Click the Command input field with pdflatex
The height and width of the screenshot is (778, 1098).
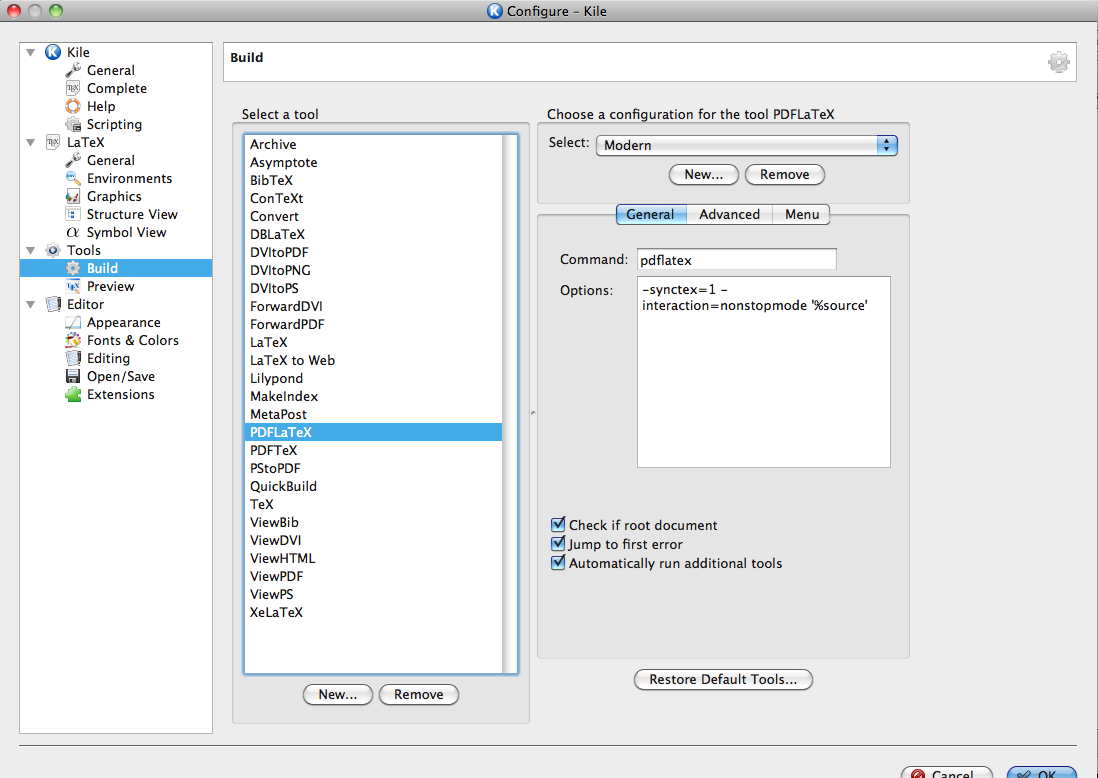pos(737,260)
